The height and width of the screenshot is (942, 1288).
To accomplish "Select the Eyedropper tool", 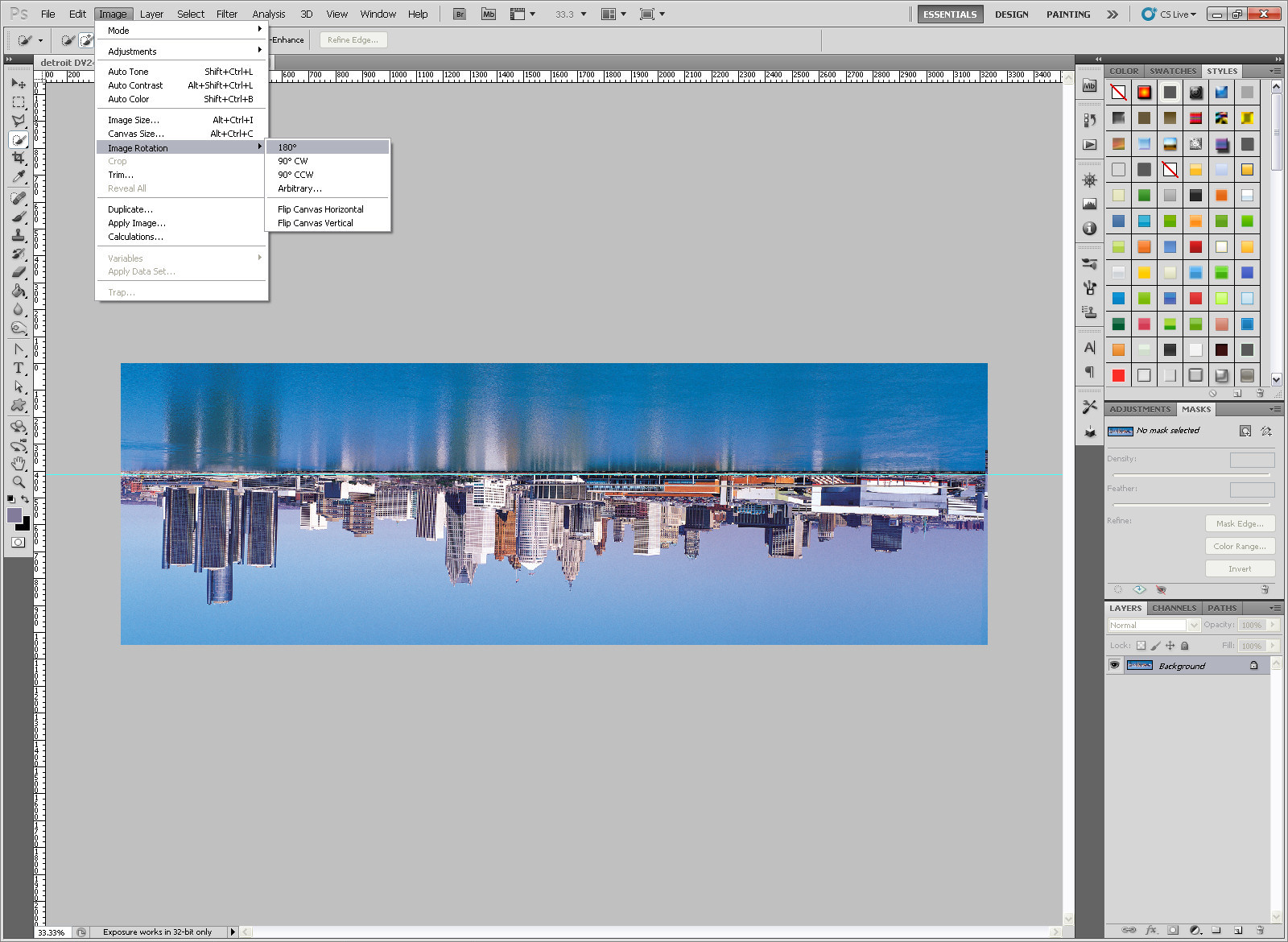I will [19, 177].
